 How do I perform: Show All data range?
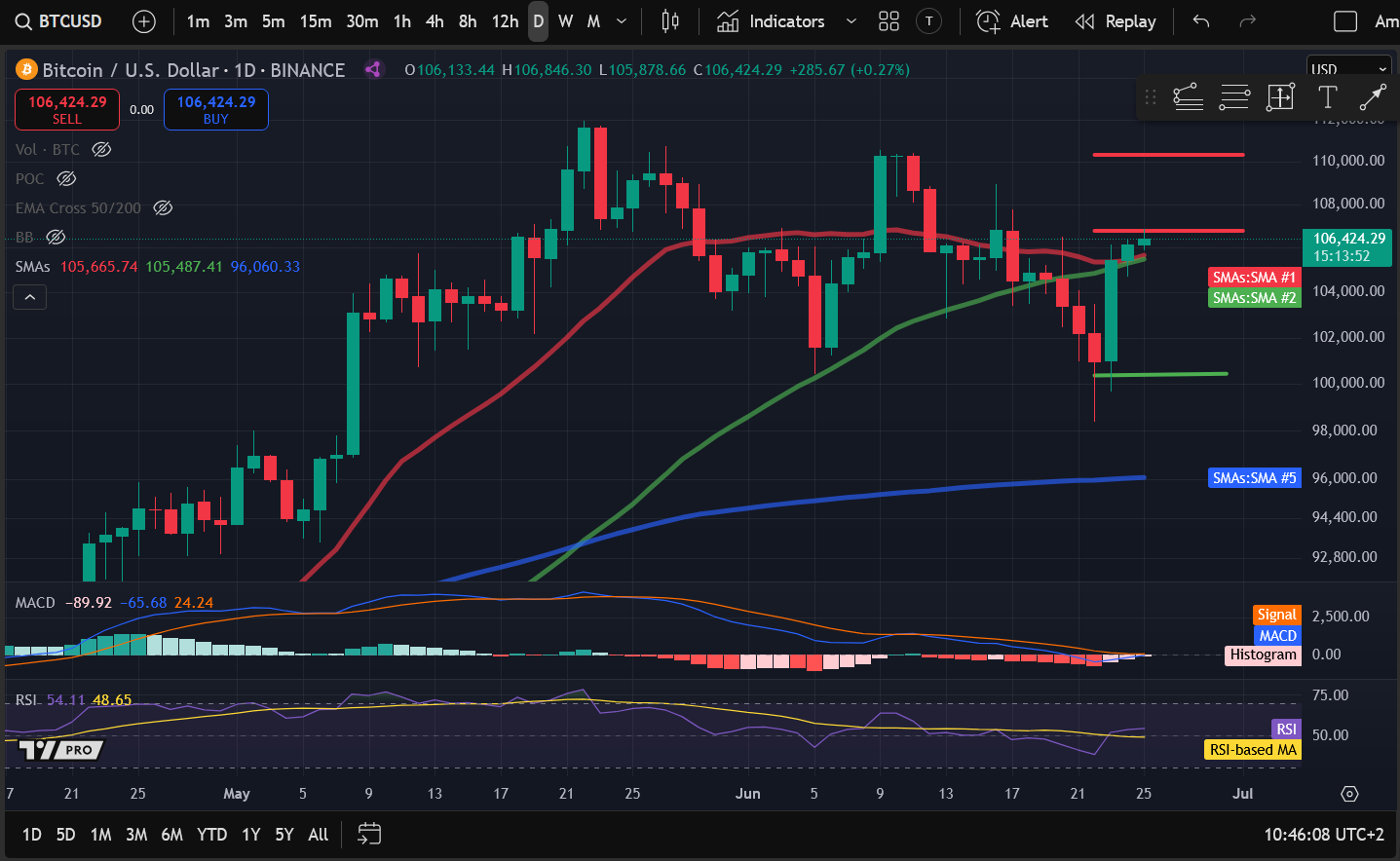pyautogui.click(x=319, y=835)
